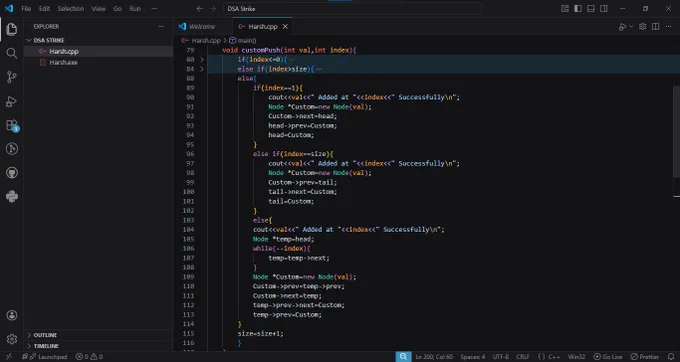Open the Source Control view
Viewport: 680px width, 362px height.
(12, 77)
